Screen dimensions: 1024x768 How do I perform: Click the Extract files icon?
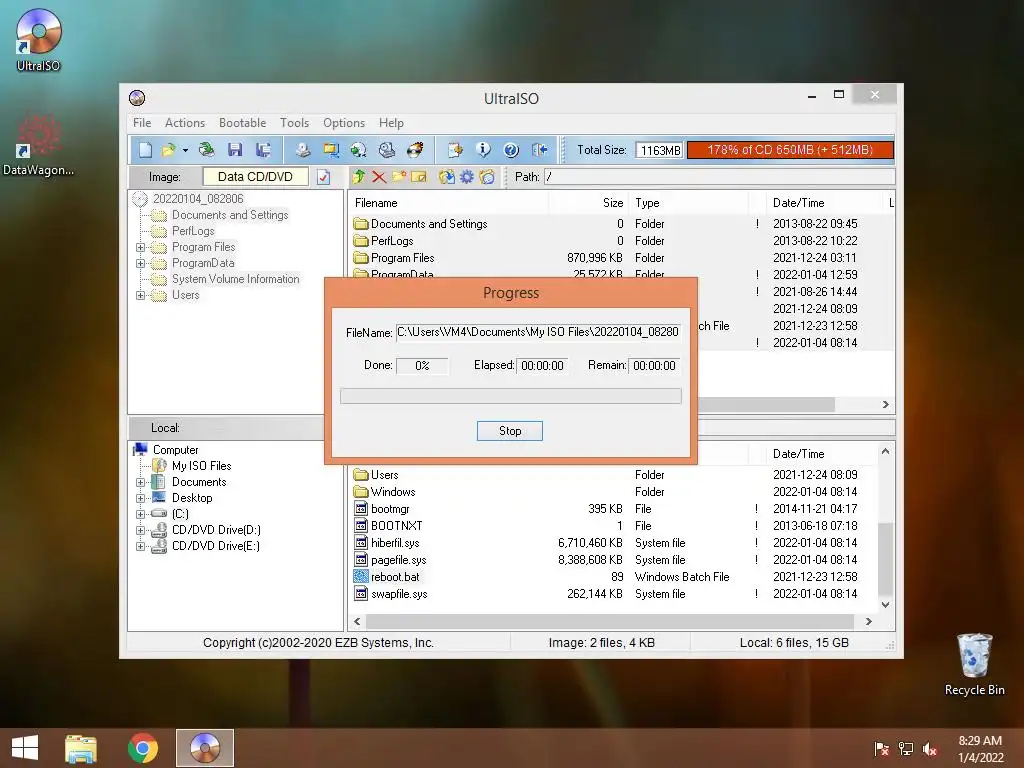447,177
